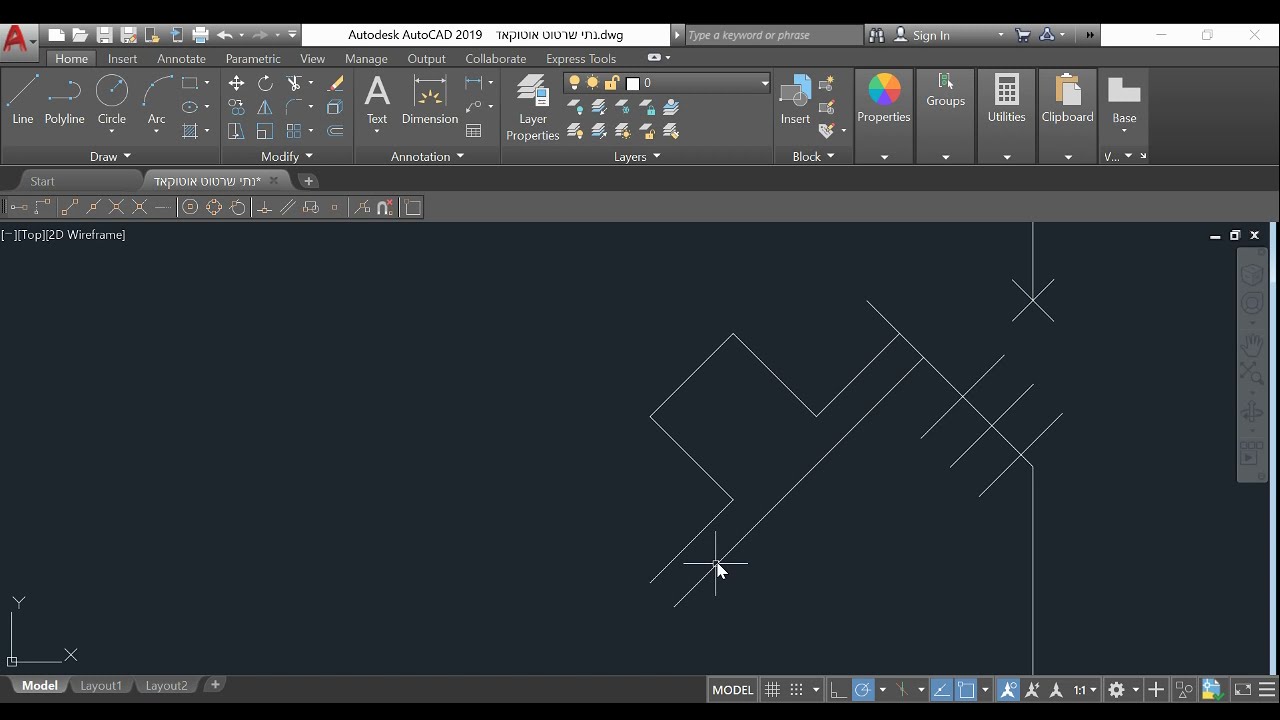Click the keyword search field
1280x720 pixels.
coord(772,35)
